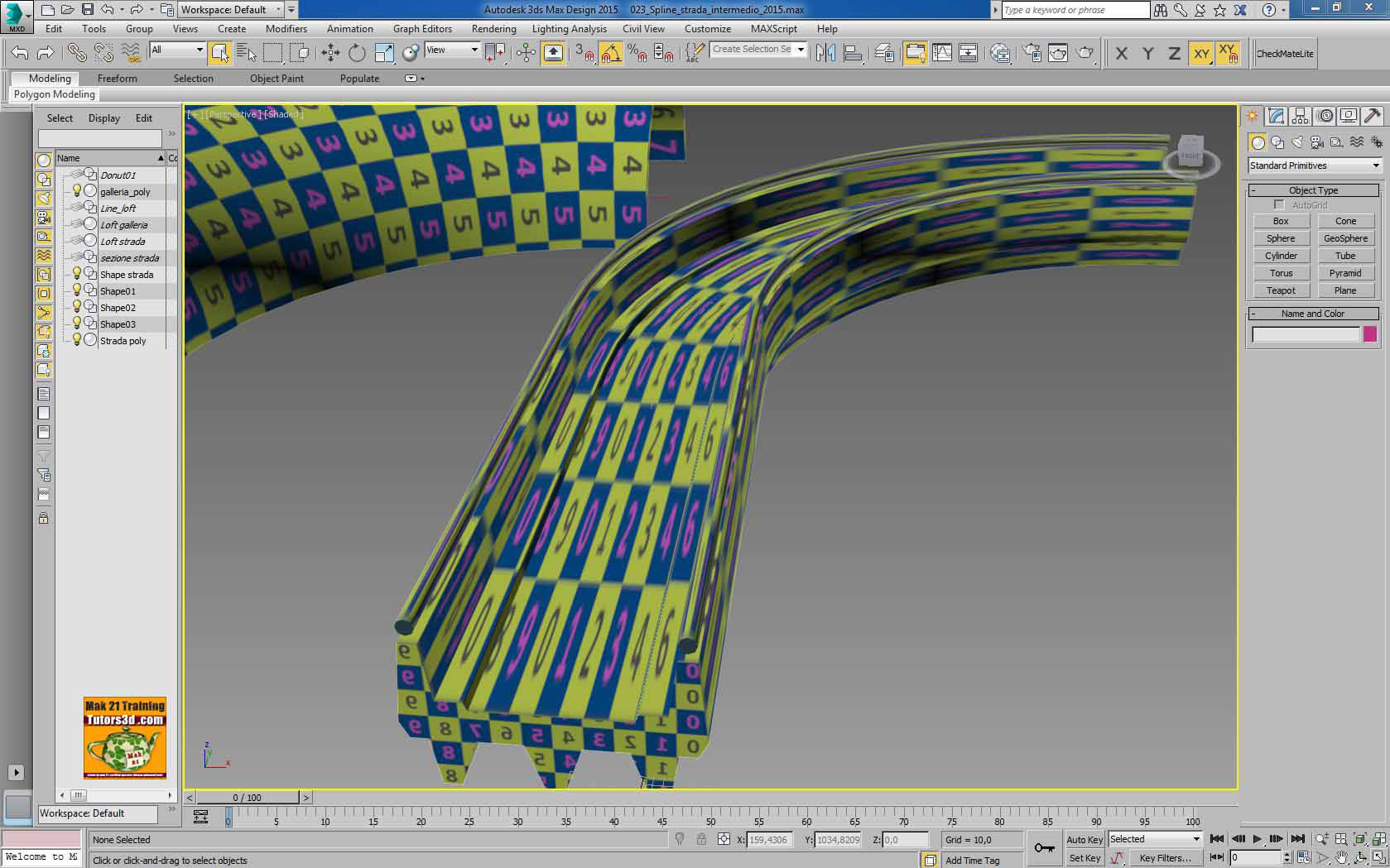This screenshot has width=1390, height=868.
Task: Click the Undo arrow in main toolbar
Action: click(19, 54)
